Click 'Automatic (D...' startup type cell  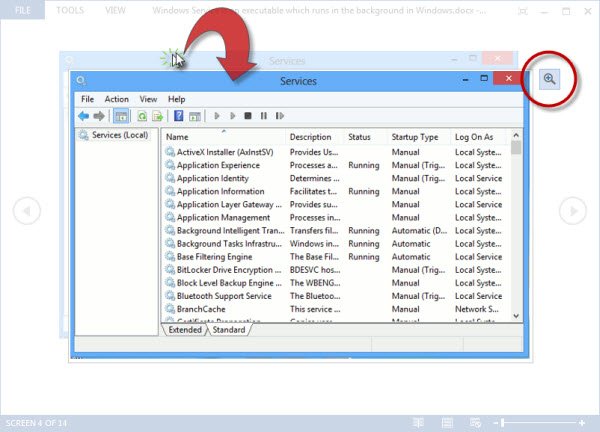pyautogui.click(x=419, y=231)
